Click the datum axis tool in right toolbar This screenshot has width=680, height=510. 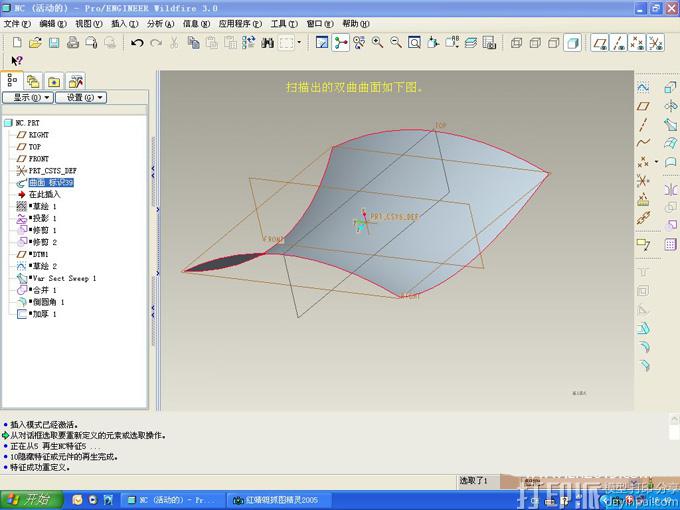coord(643,124)
